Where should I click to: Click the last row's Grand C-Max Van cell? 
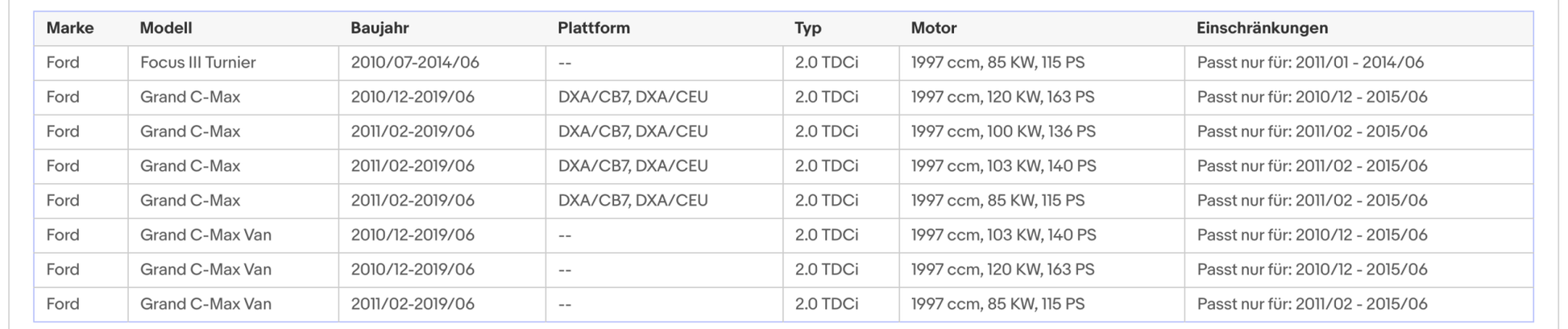pos(233,304)
